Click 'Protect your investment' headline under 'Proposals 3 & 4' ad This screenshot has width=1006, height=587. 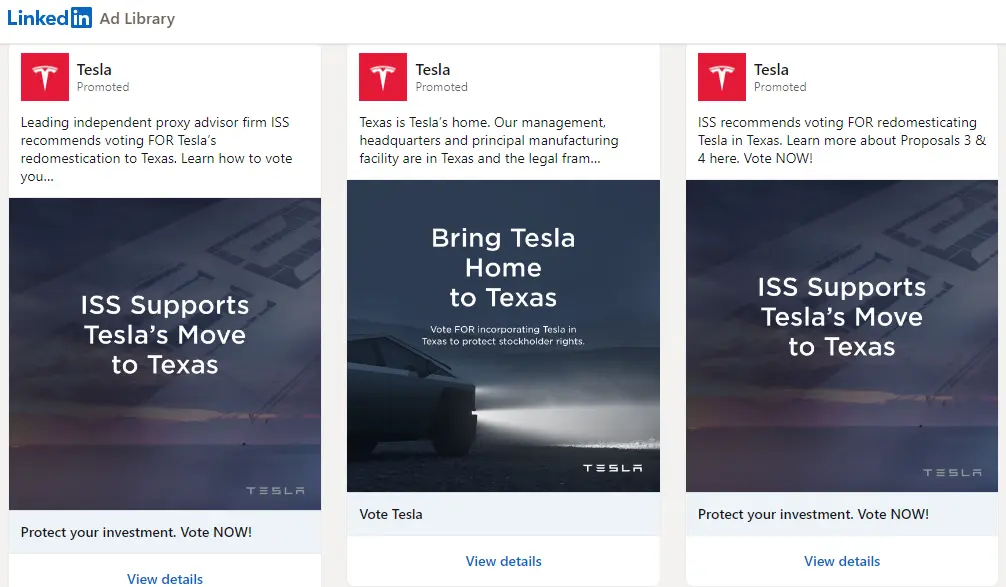(x=813, y=514)
